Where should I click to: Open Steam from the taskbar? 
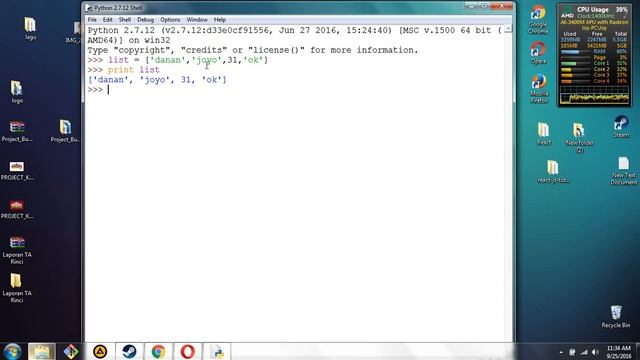coord(129,351)
